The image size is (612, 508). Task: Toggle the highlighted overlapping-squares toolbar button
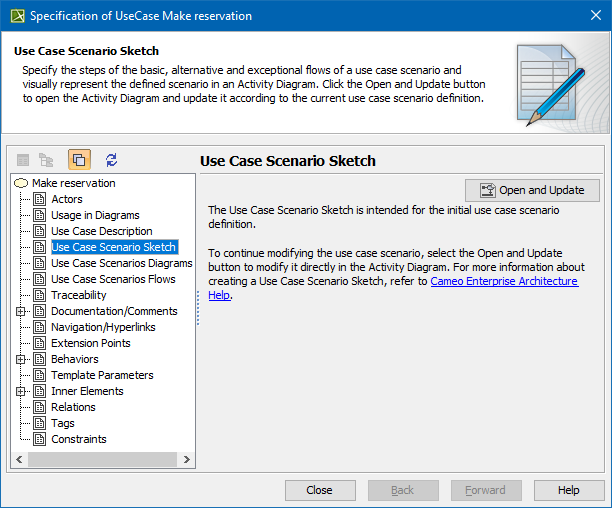pyautogui.click(x=79, y=159)
